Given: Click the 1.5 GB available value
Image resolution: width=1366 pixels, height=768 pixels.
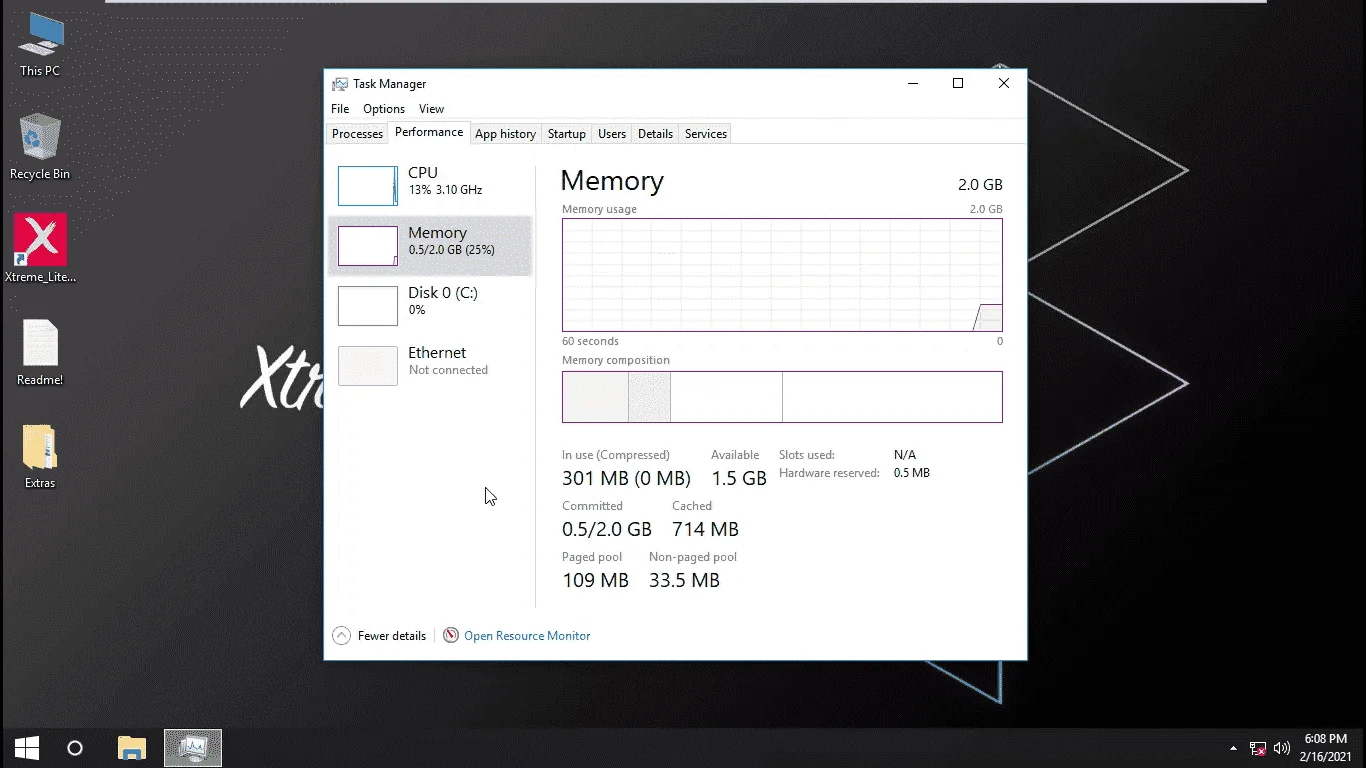Looking at the screenshot, I should coord(739,479).
